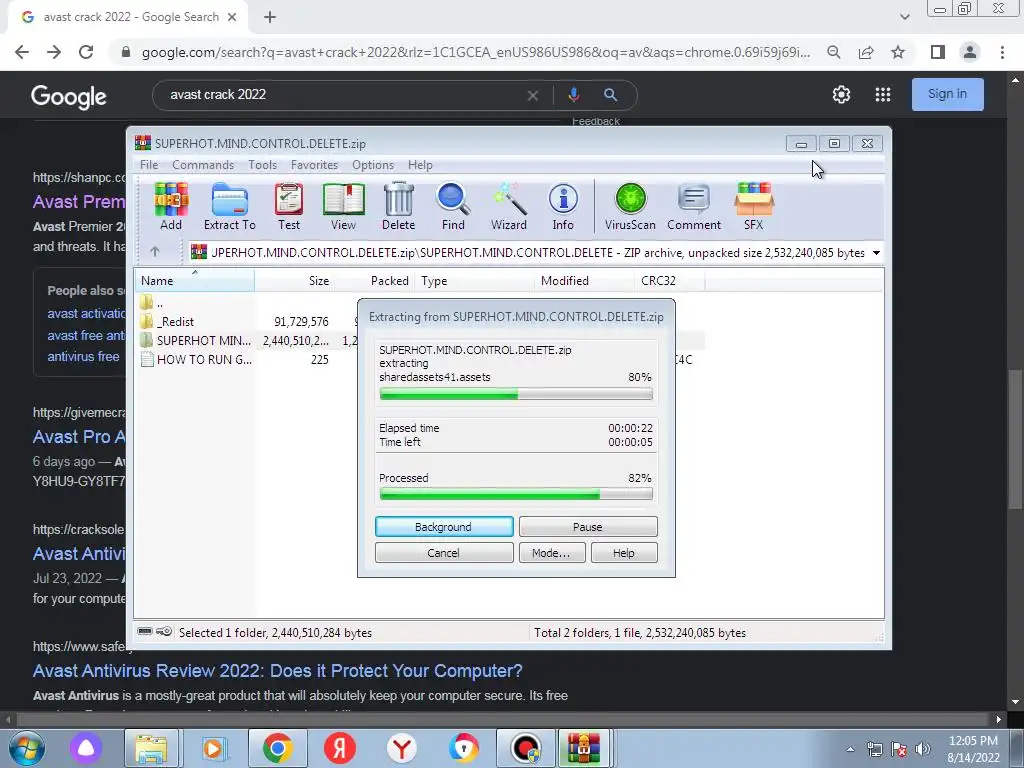Click Google voice search microphone

tap(573, 95)
